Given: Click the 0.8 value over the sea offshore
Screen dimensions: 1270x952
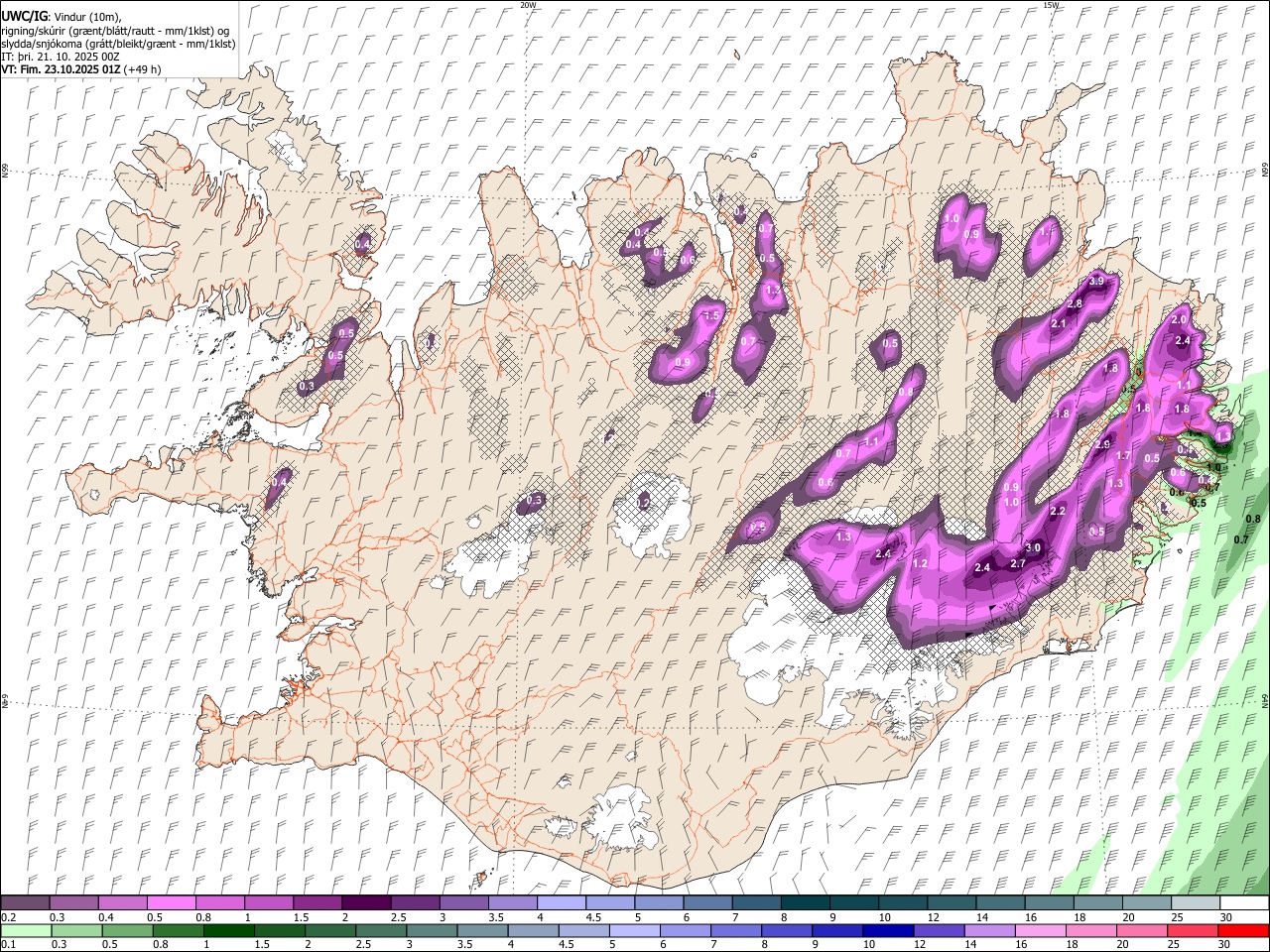Looking at the screenshot, I should [1253, 519].
